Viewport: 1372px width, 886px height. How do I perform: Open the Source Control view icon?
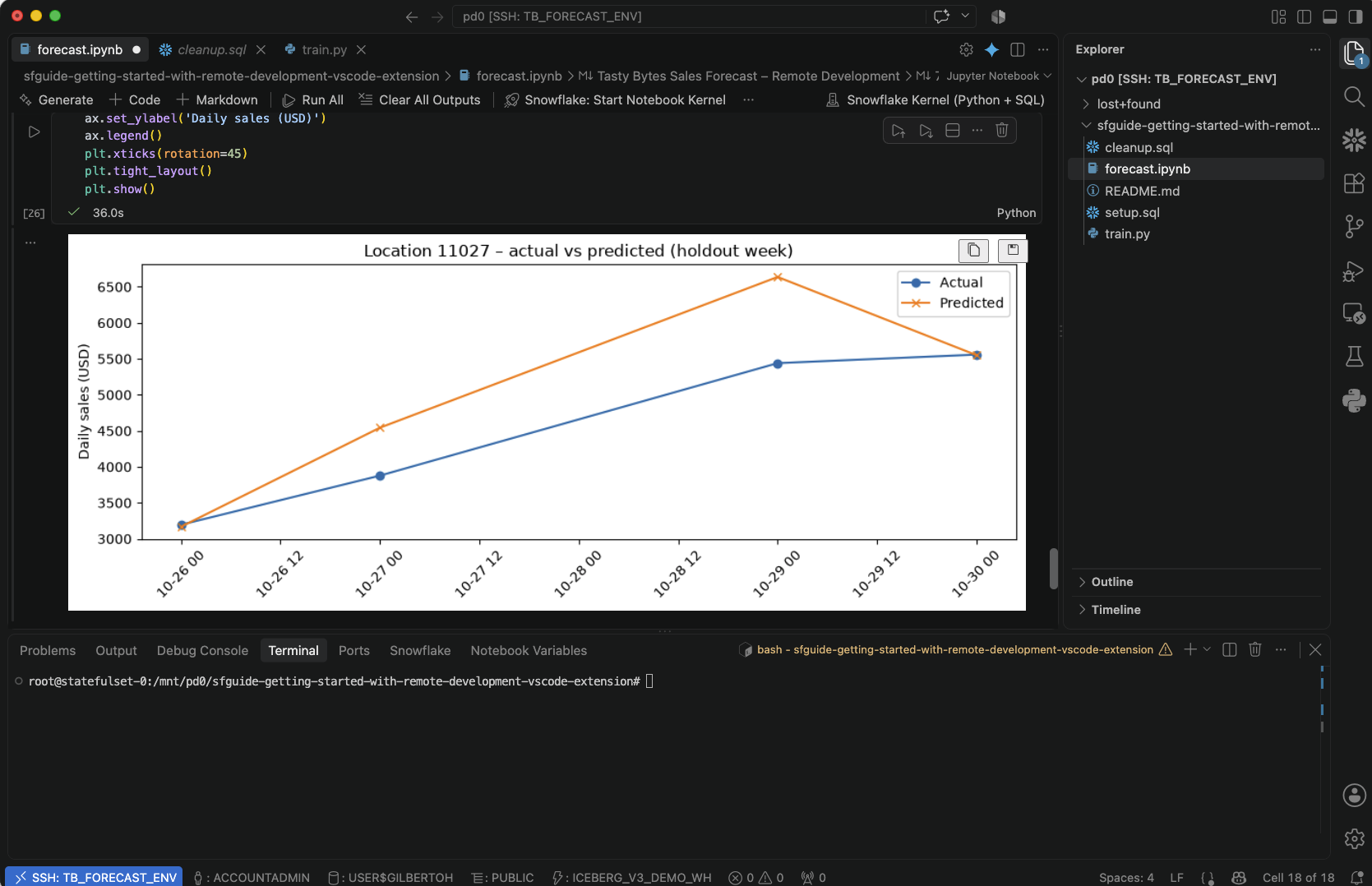click(x=1354, y=226)
